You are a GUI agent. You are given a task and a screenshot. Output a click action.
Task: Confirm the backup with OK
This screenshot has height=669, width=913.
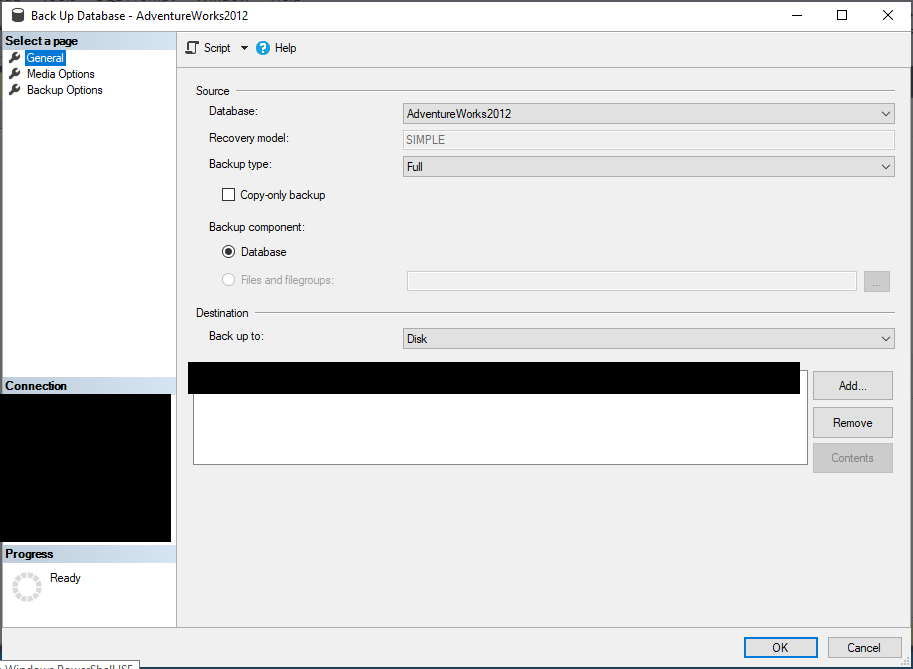(780, 647)
